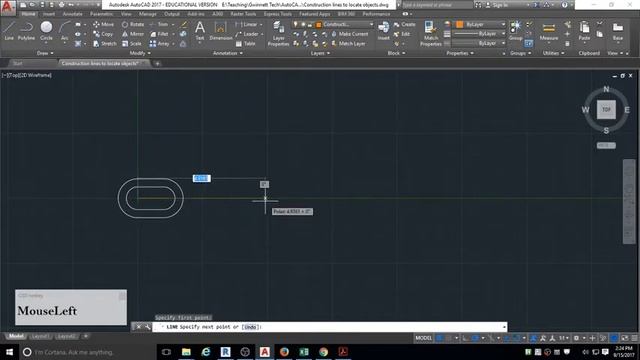Click the Linear dimension button
The width and height of the screenshot is (640, 360).
pos(247,24)
